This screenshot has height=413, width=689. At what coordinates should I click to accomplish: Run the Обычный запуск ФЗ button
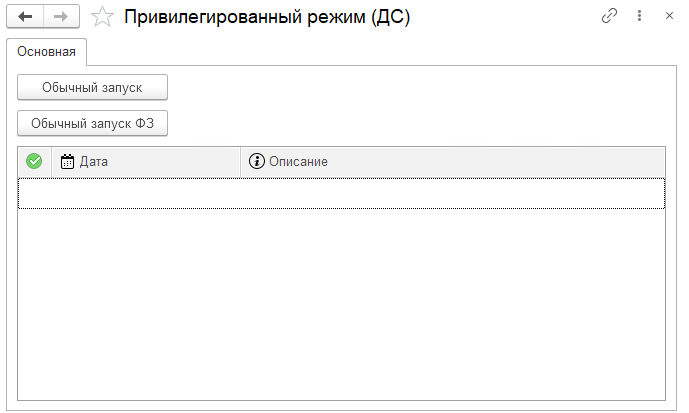pos(92,123)
